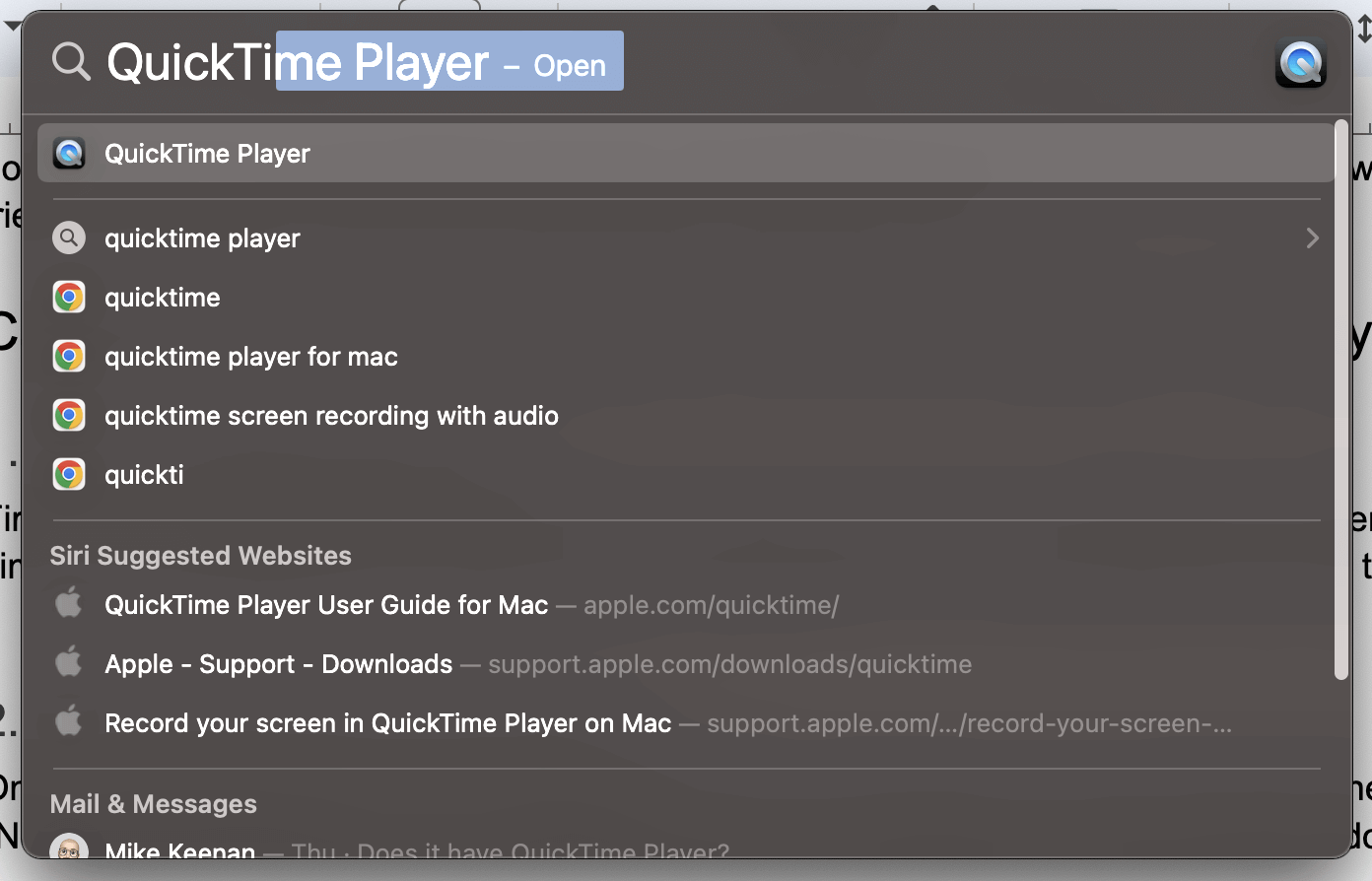Click Apple logo beside Record your screen result
Screen dimensions: 1372x881
(69, 720)
